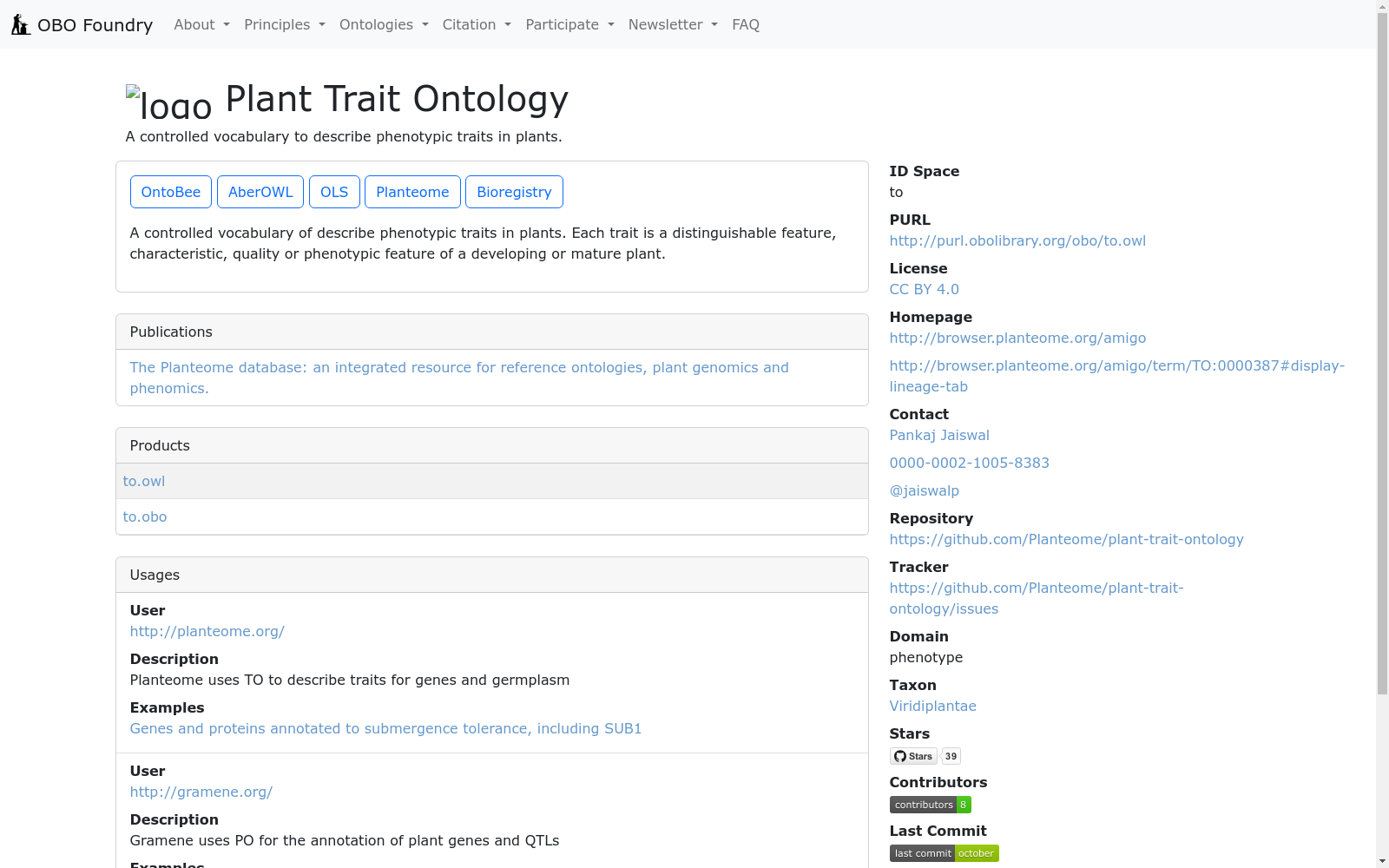Download the to.owl product
The image size is (1389, 868).
pyautogui.click(x=144, y=481)
